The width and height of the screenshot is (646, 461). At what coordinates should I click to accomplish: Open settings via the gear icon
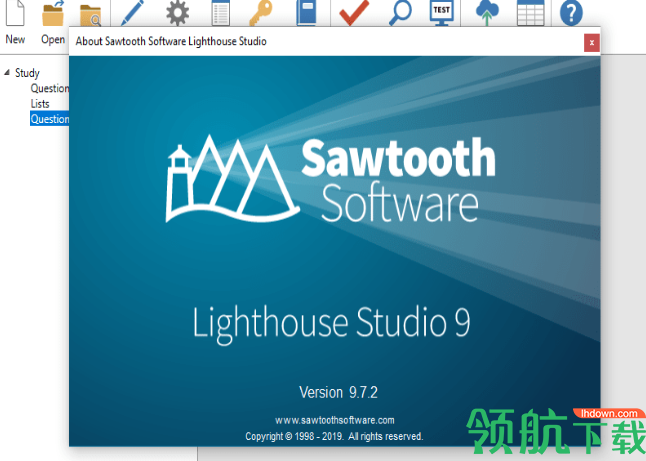(178, 13)
